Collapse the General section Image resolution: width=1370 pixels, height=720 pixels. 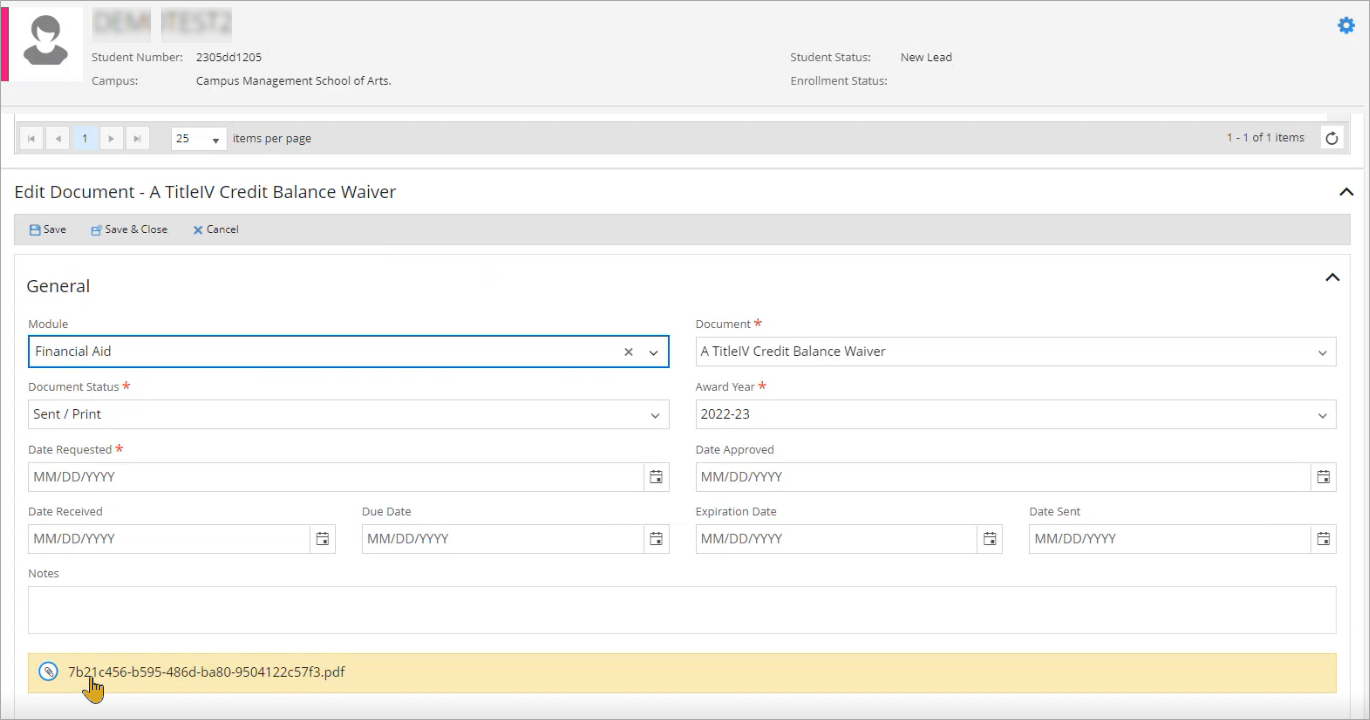(1332, 278)
